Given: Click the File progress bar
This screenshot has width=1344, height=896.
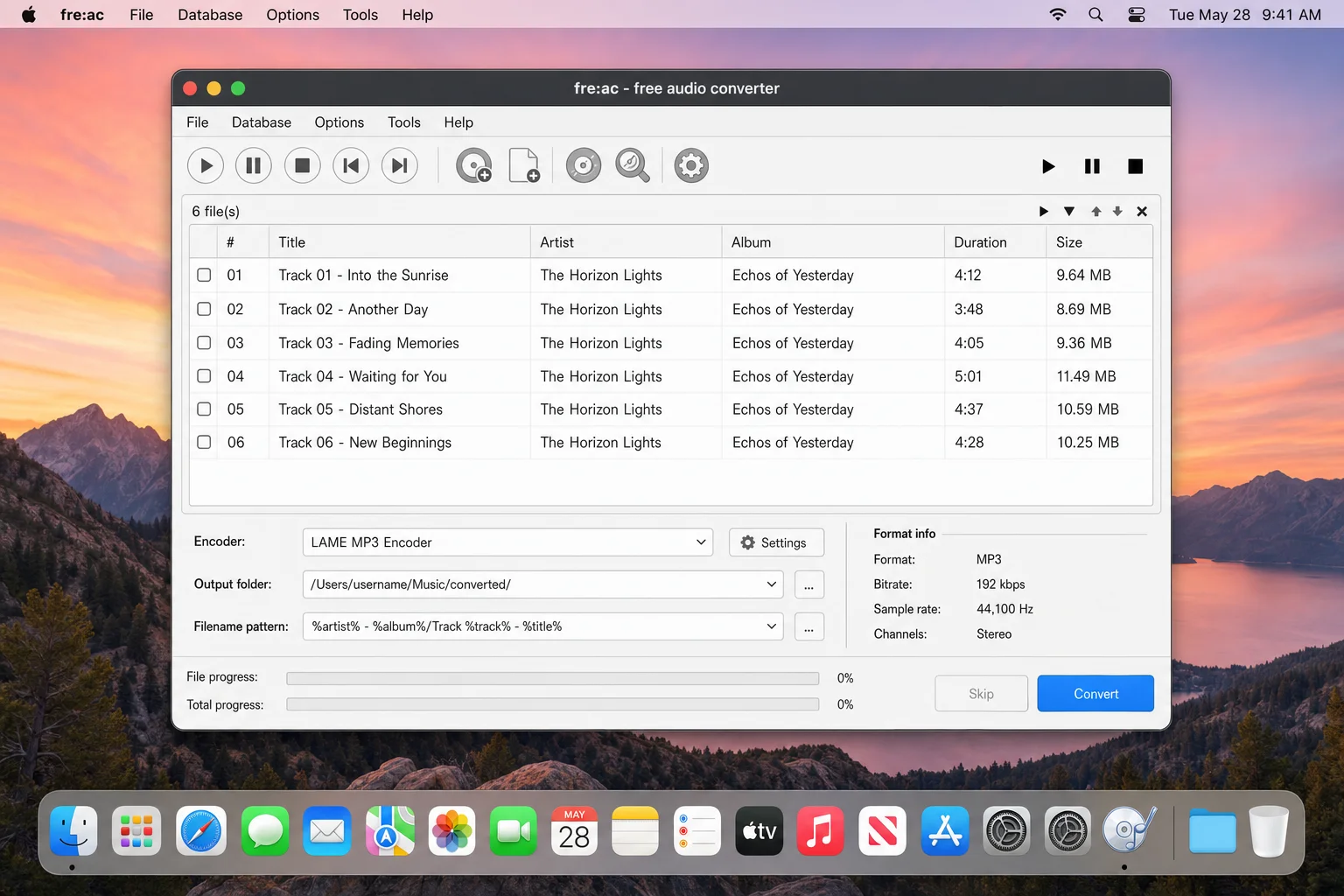Looking at the screenshot, I should pos(552,678).
